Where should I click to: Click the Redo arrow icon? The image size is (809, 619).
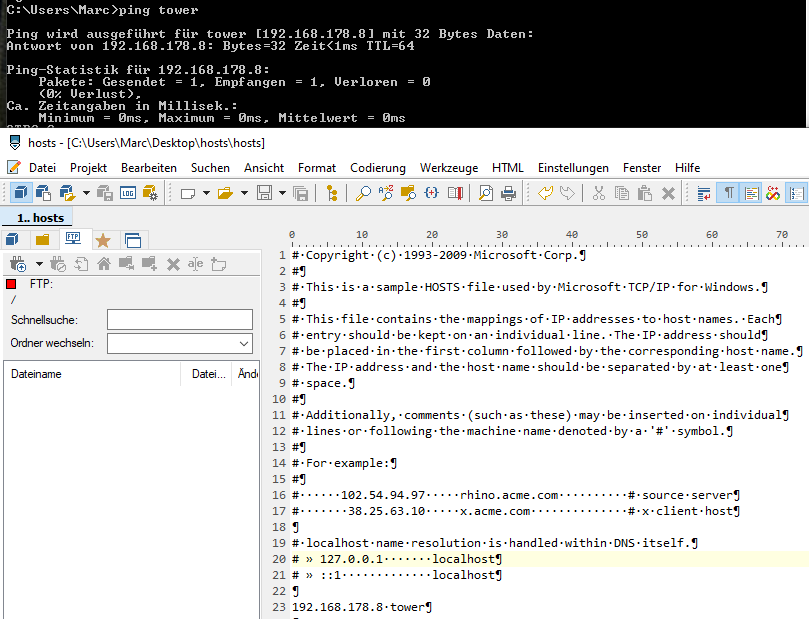(568, 193)
